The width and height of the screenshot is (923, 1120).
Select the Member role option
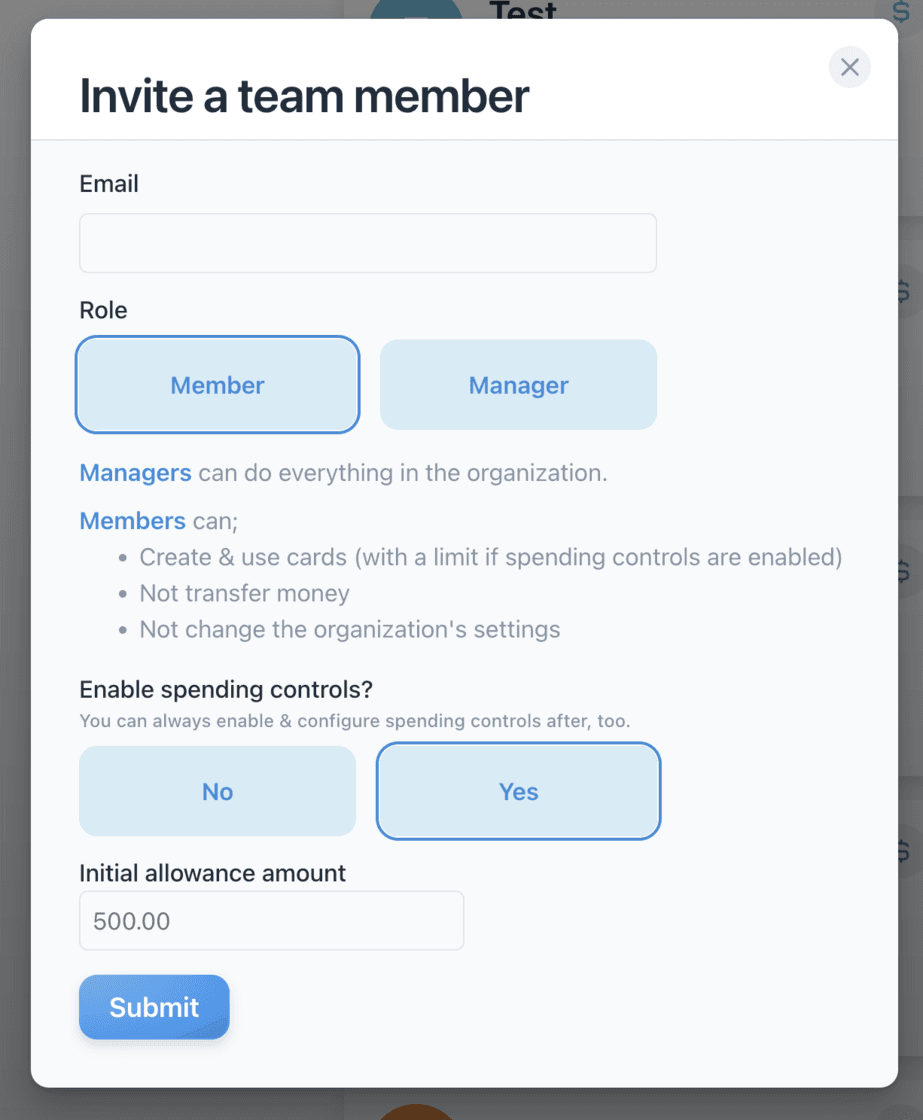pyautogui.click(x=217, y=385)
